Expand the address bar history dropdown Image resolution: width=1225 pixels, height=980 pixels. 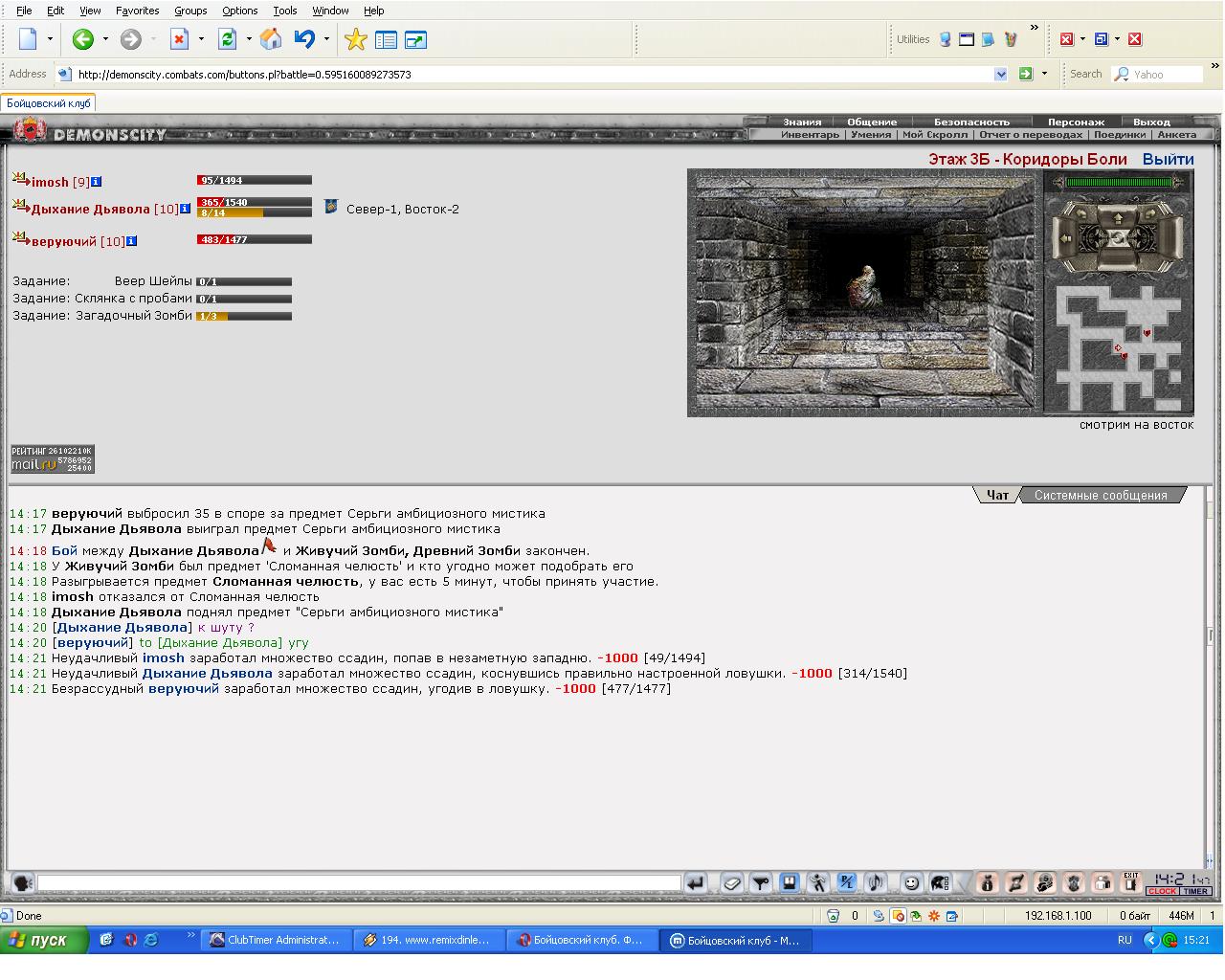1001,74
